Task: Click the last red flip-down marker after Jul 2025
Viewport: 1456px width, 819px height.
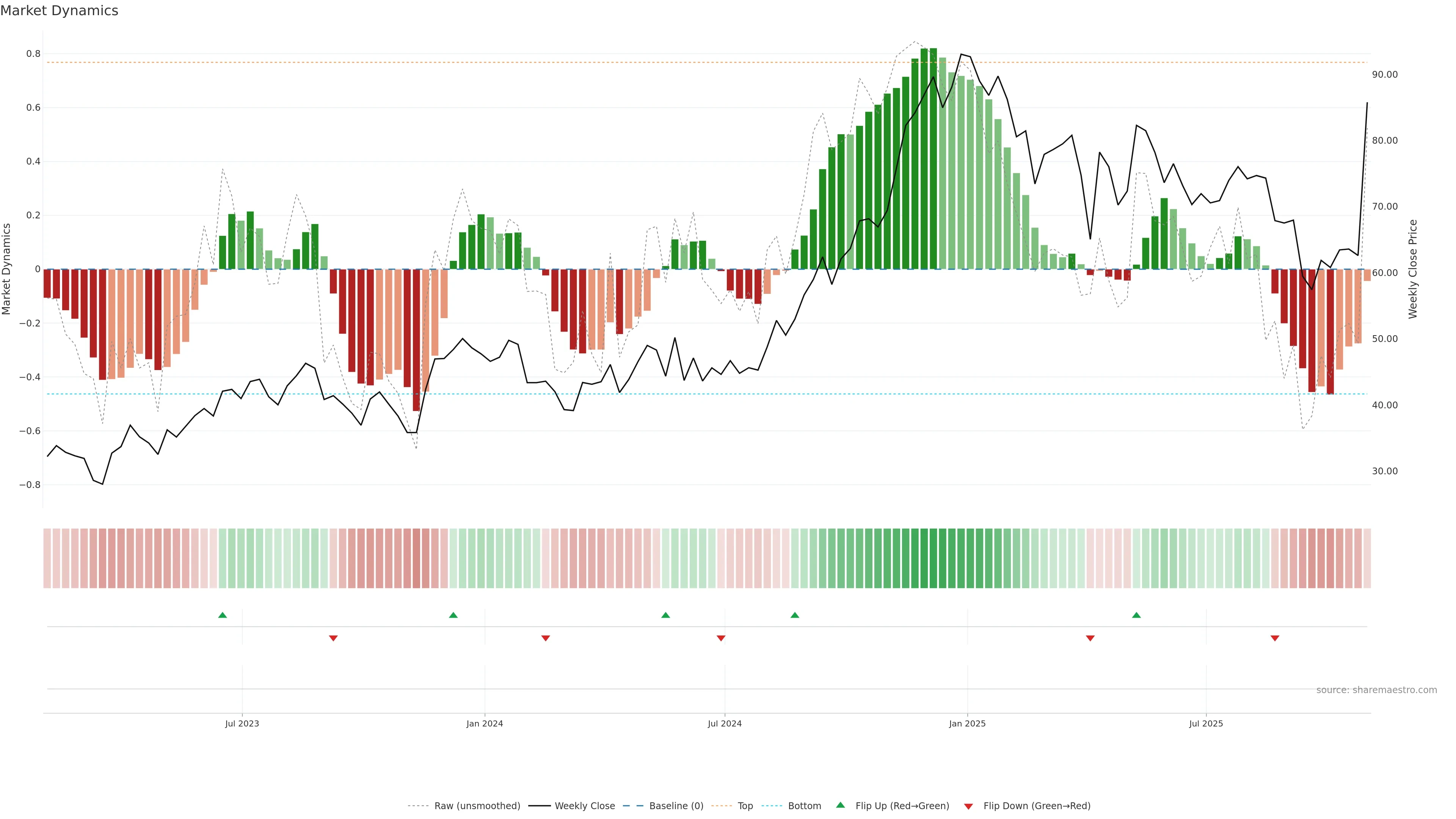Action: pyautogui.click(x=1274, y=638)
